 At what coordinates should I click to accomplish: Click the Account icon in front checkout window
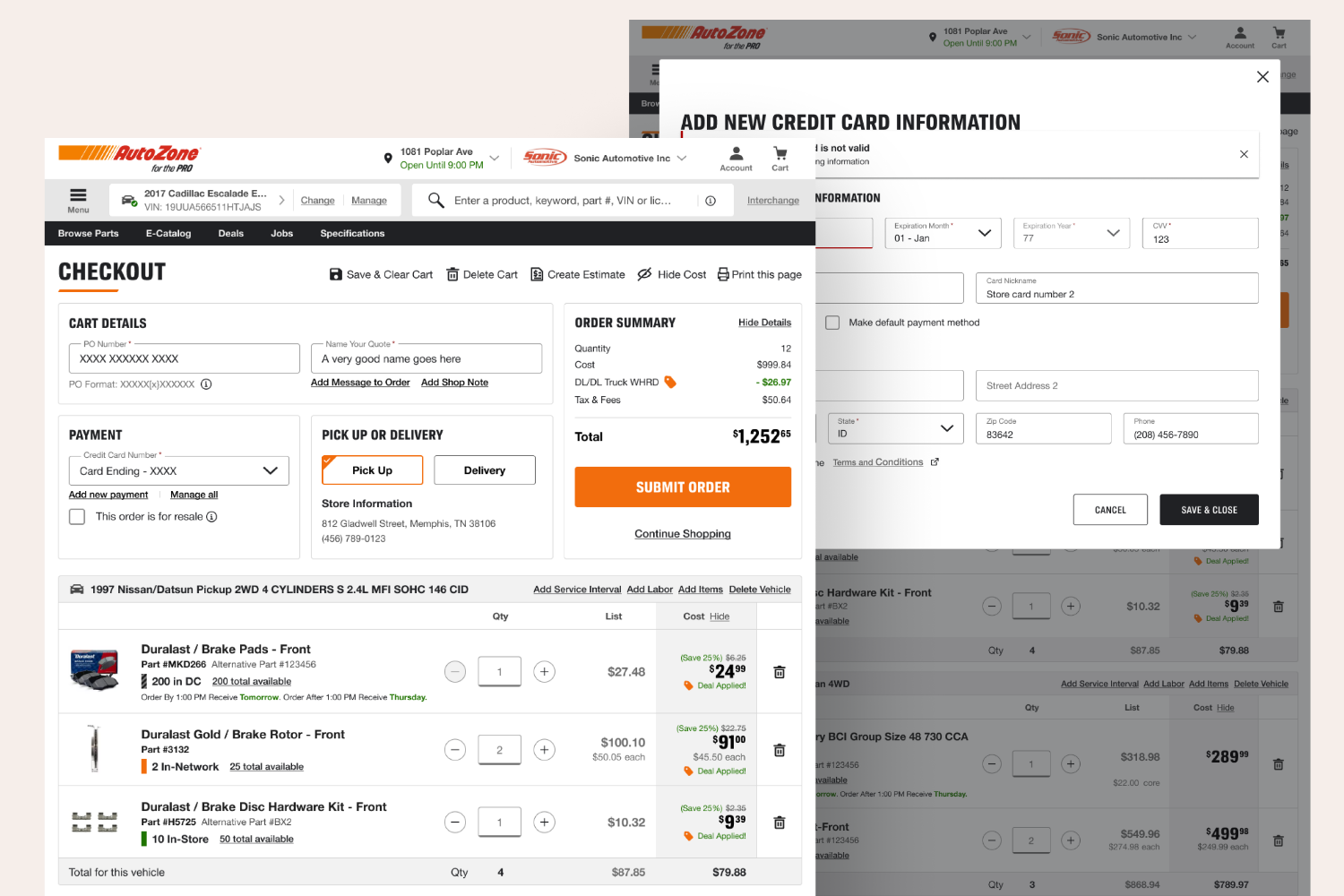coord(736,153)
